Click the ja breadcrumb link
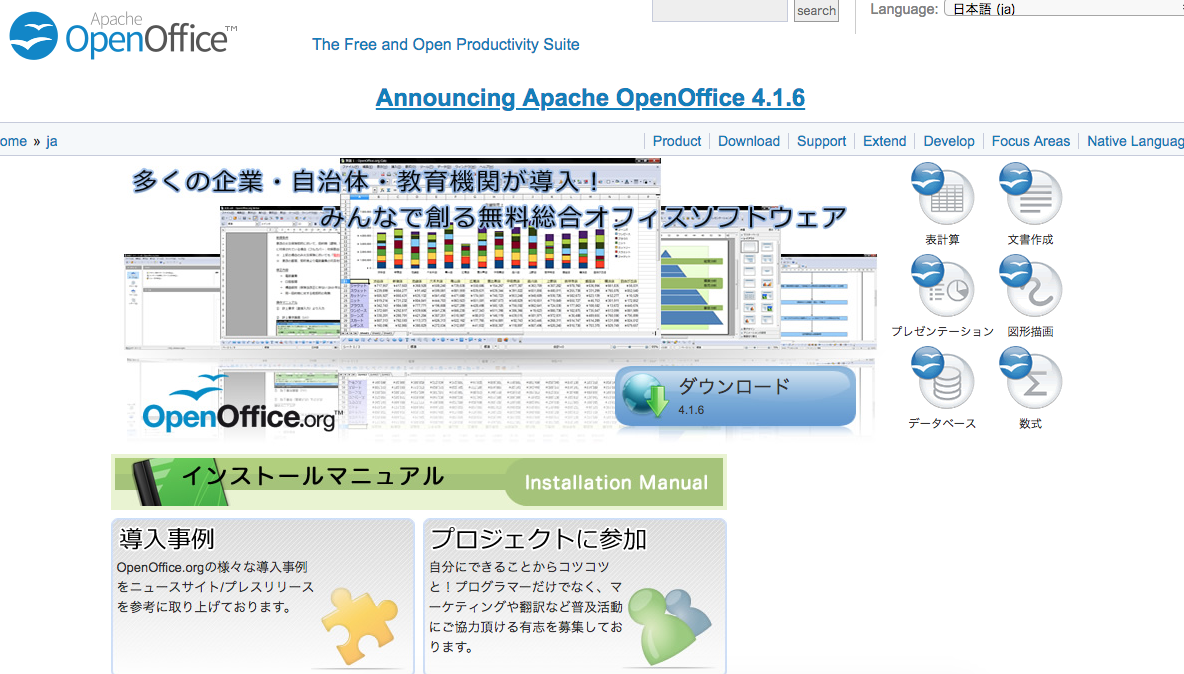Image resolution: width=1184 pixels, height=674 pixels. tap(52, 141)
